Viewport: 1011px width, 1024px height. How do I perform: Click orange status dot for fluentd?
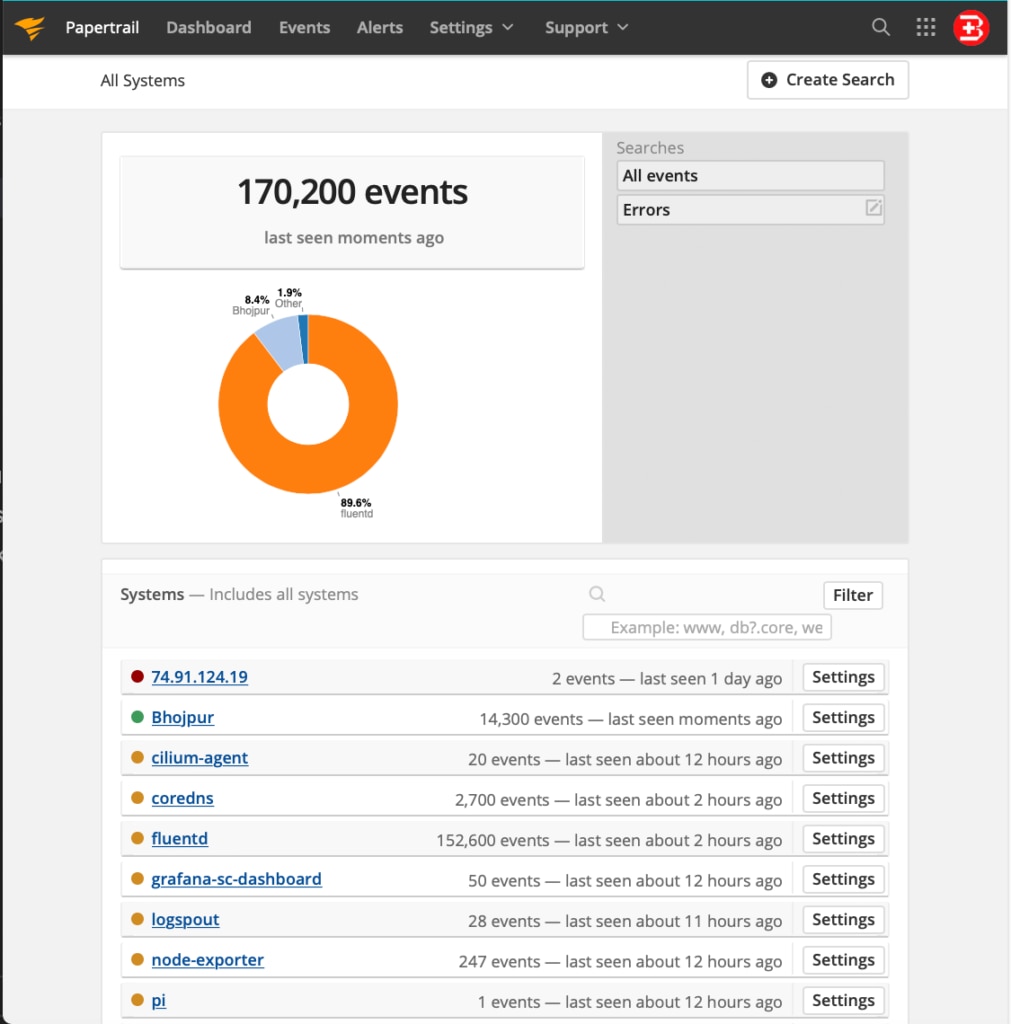[137, 839]
